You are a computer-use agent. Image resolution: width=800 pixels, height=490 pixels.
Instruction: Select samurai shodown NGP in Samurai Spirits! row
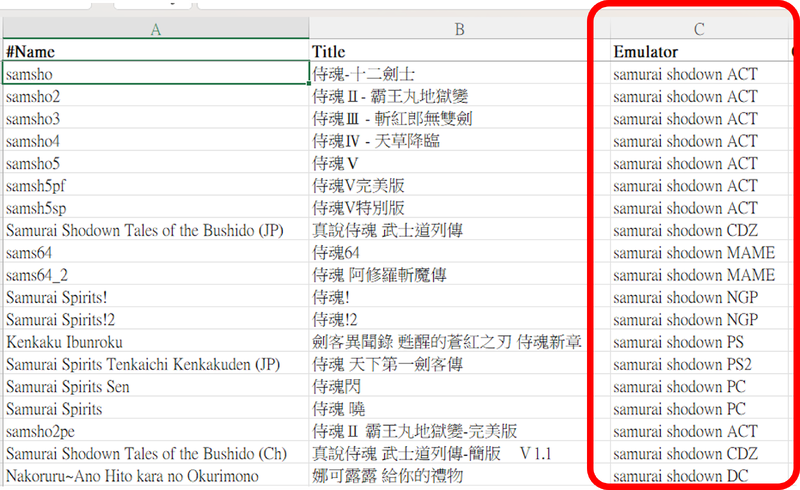pos(699,297)
